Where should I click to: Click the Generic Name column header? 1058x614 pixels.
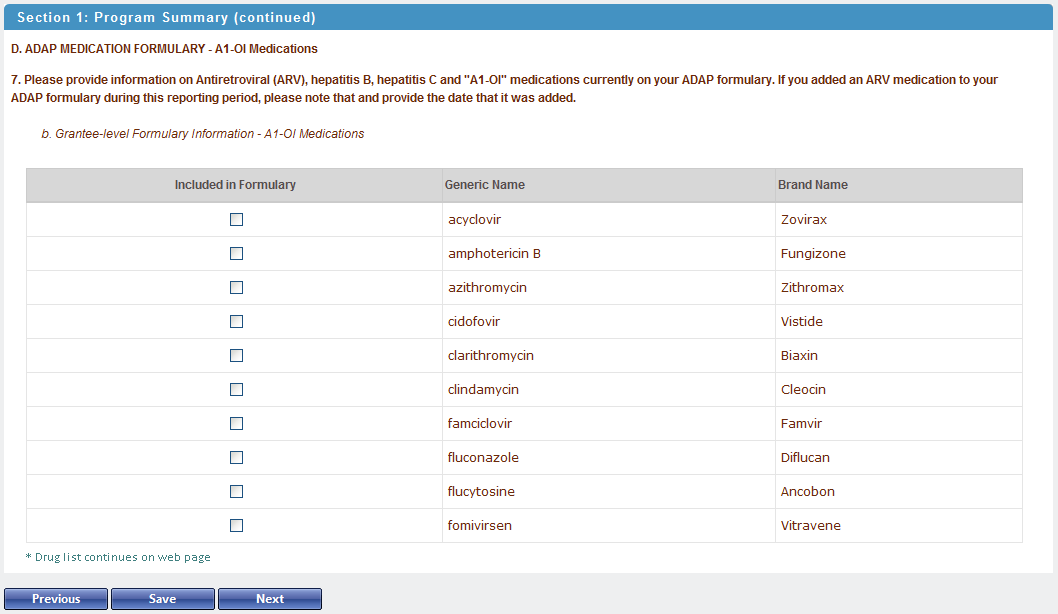point(485,185)
